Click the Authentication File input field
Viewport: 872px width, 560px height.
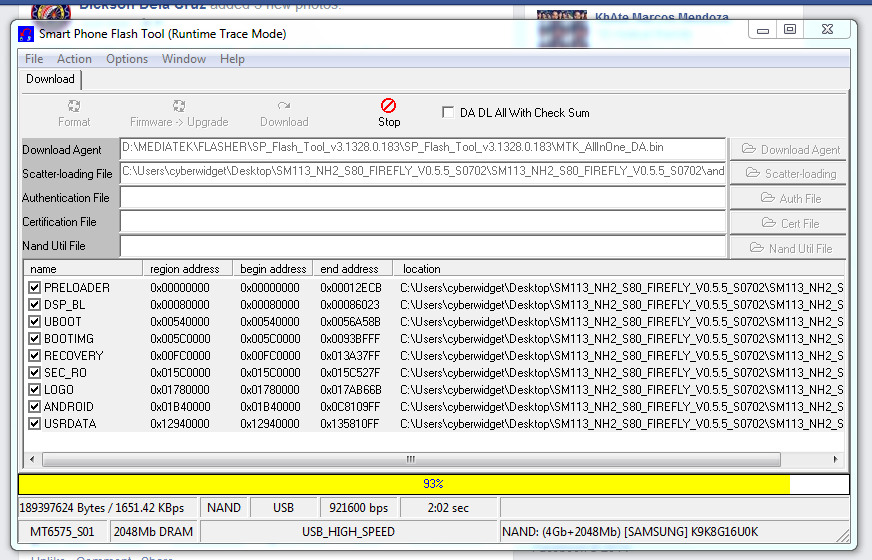point(422,198)
